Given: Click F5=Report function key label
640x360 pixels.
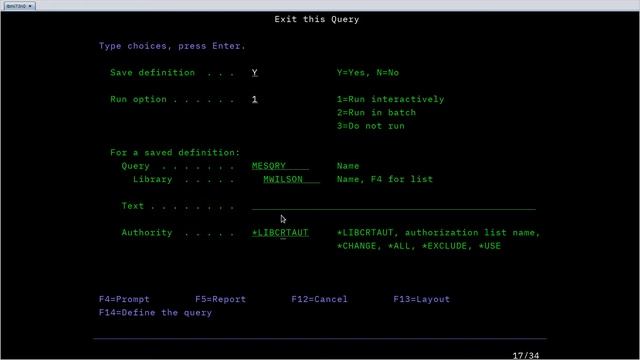Looking at the screenshot, I should click(220, 299).
